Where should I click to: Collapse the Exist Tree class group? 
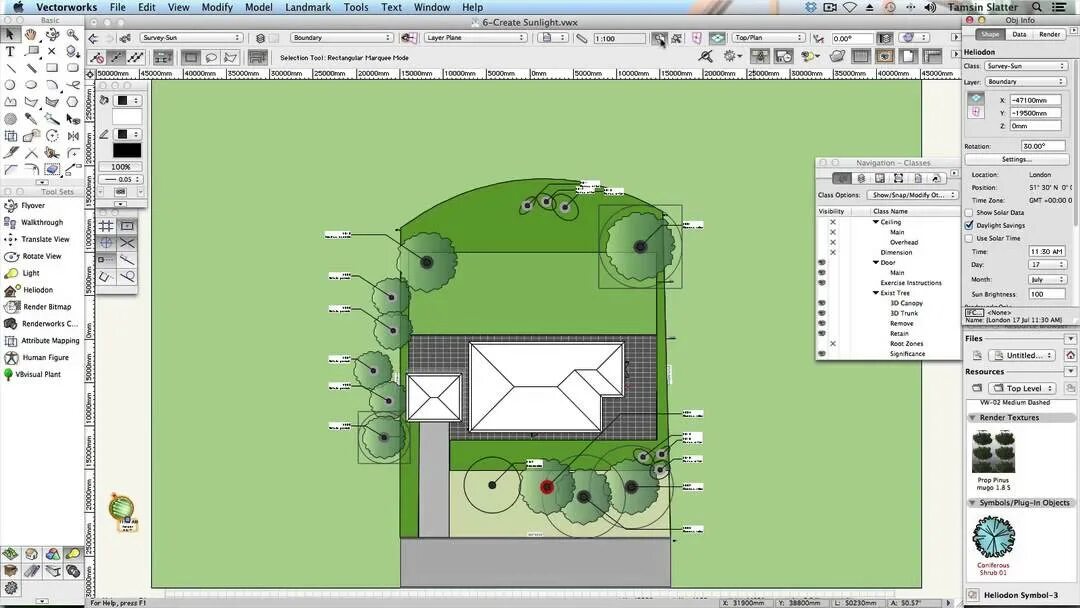pyautogui.click(x=876, y=293)
